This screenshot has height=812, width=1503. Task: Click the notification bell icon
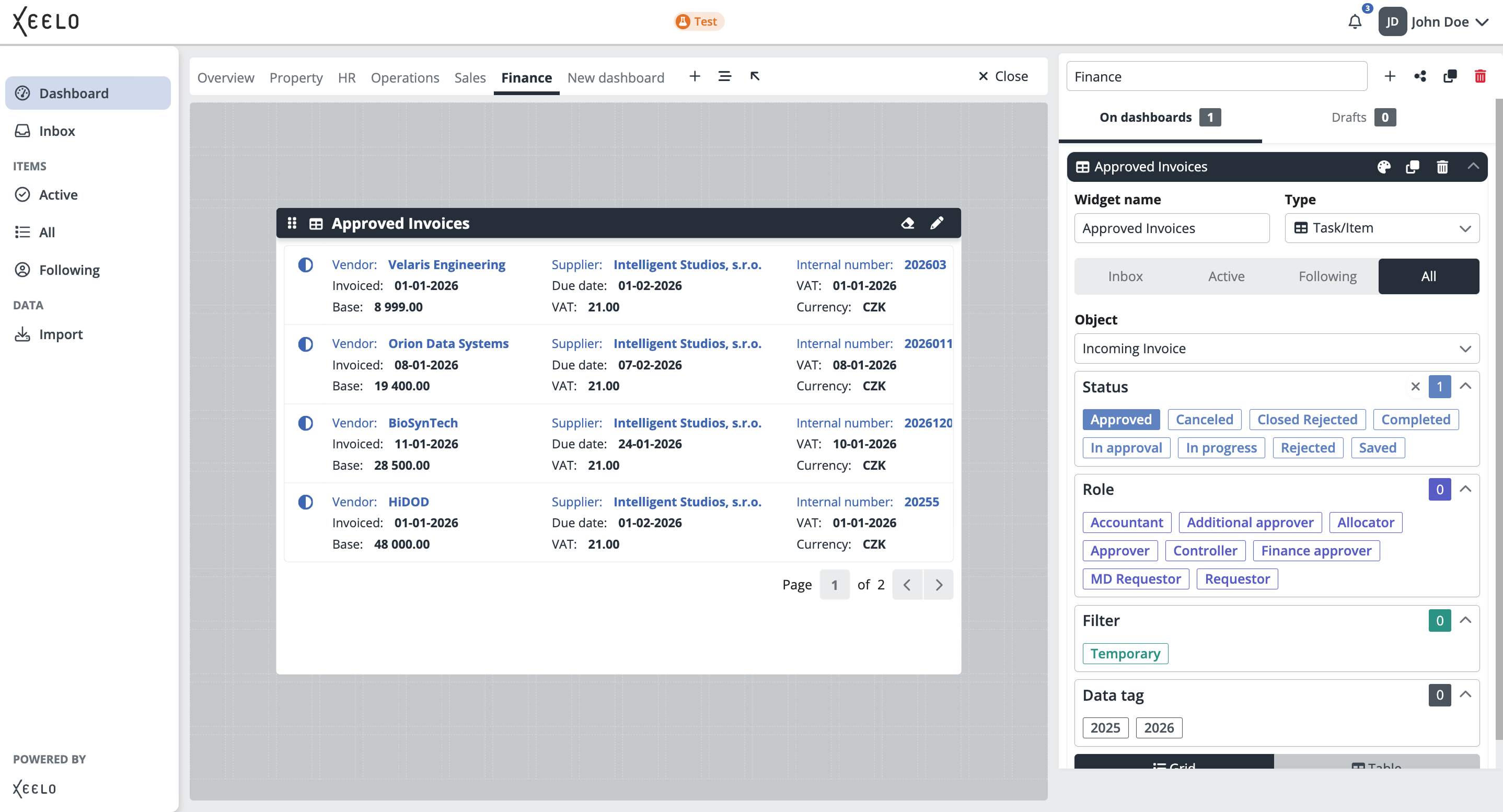tap(1354, 22)
